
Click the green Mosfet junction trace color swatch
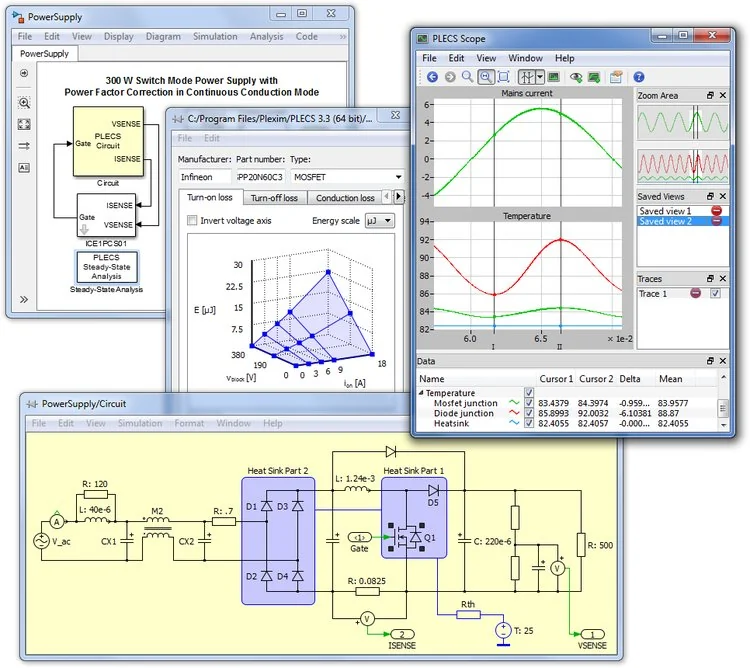pyautogui.click(x=514, y=403)
